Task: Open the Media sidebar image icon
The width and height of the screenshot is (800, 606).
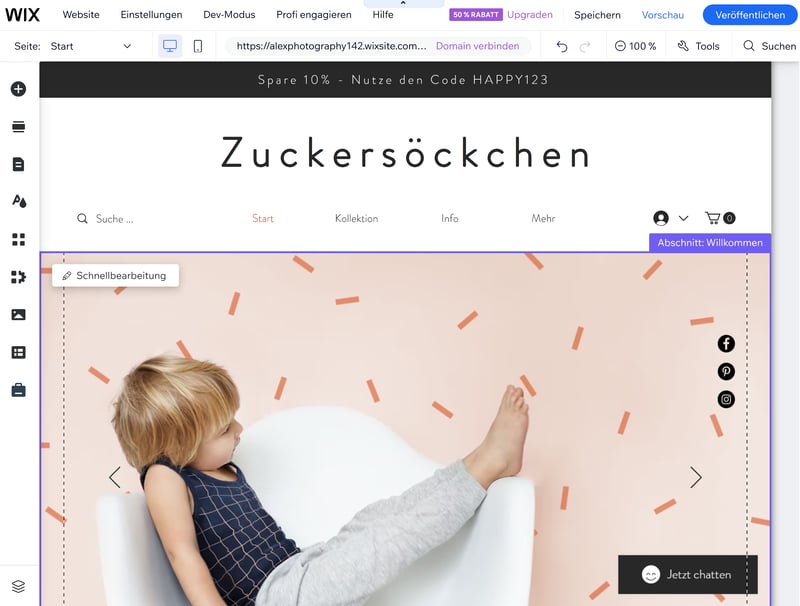Action: [x=18, y=315]
